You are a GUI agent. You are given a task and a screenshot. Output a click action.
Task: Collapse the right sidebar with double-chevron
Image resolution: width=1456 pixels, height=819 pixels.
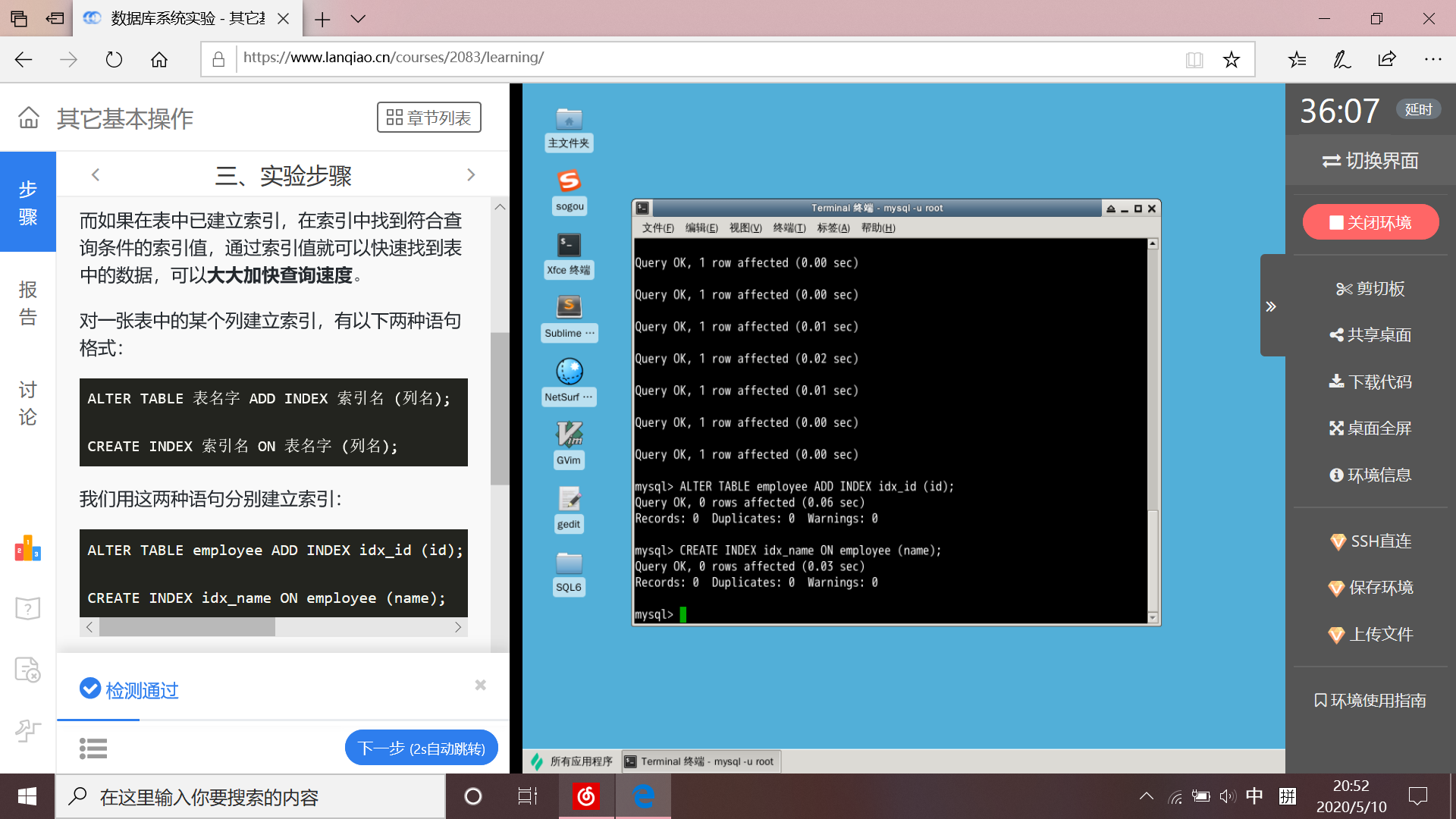tap(1271, 306)
